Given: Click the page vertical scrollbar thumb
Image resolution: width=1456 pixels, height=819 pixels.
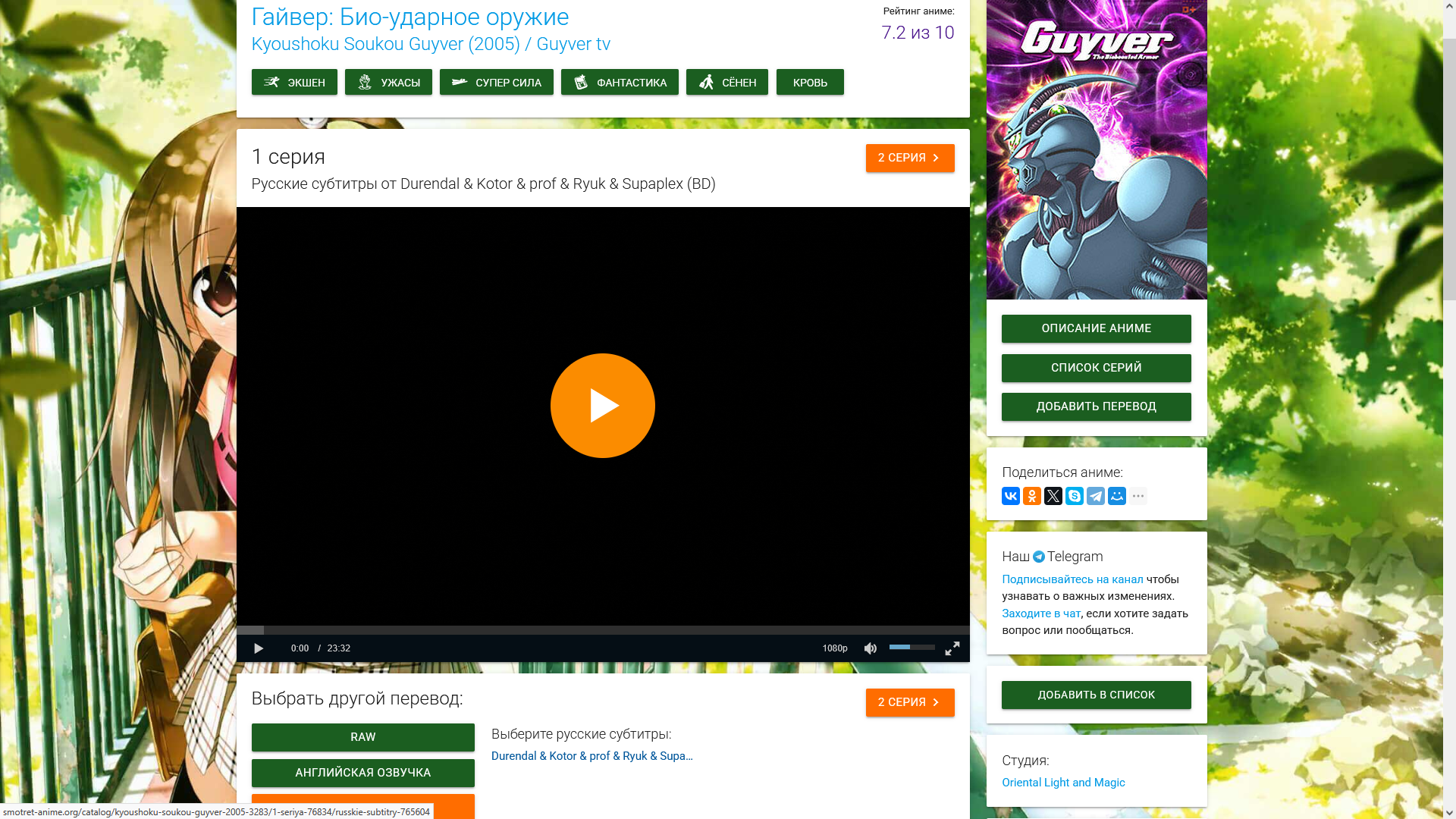Looking at the screenshot, I should click(1449, 168).
